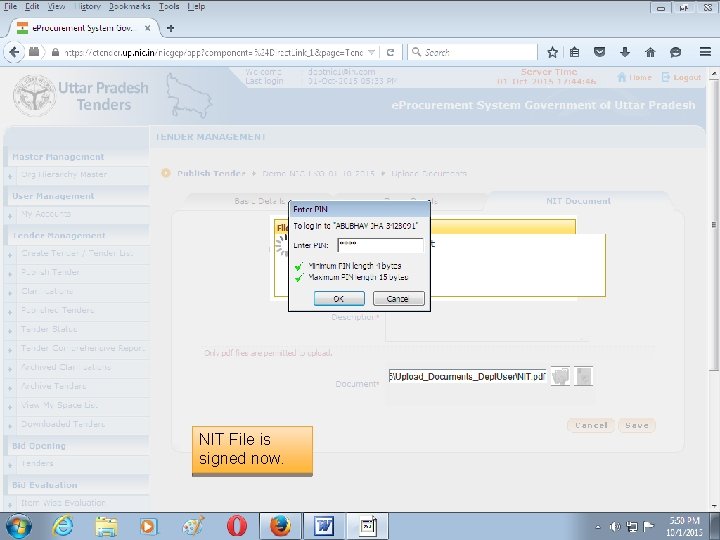Open the chat bubble toolbar icon
720x540 pixels.
pos(675,52)
